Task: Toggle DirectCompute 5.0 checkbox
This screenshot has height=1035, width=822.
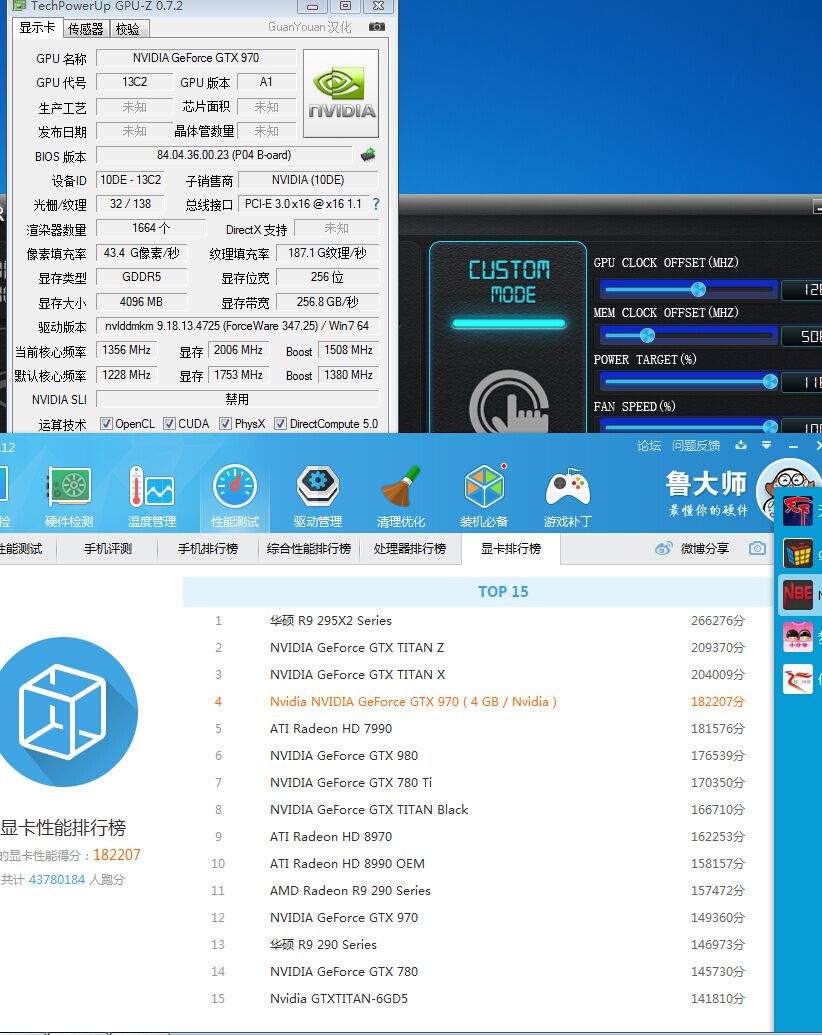Action: (280, 424)
